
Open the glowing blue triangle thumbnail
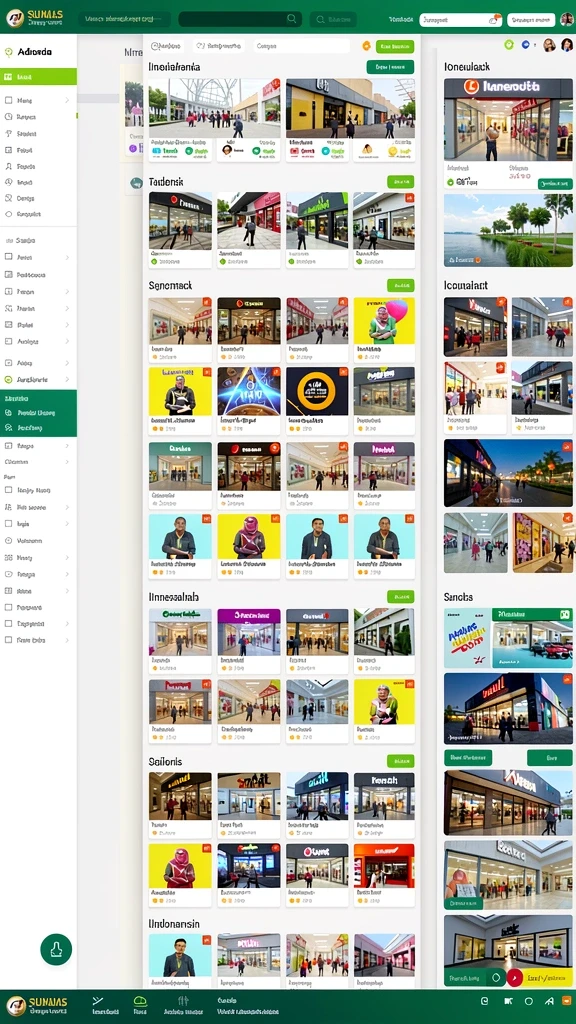(249, 391)
